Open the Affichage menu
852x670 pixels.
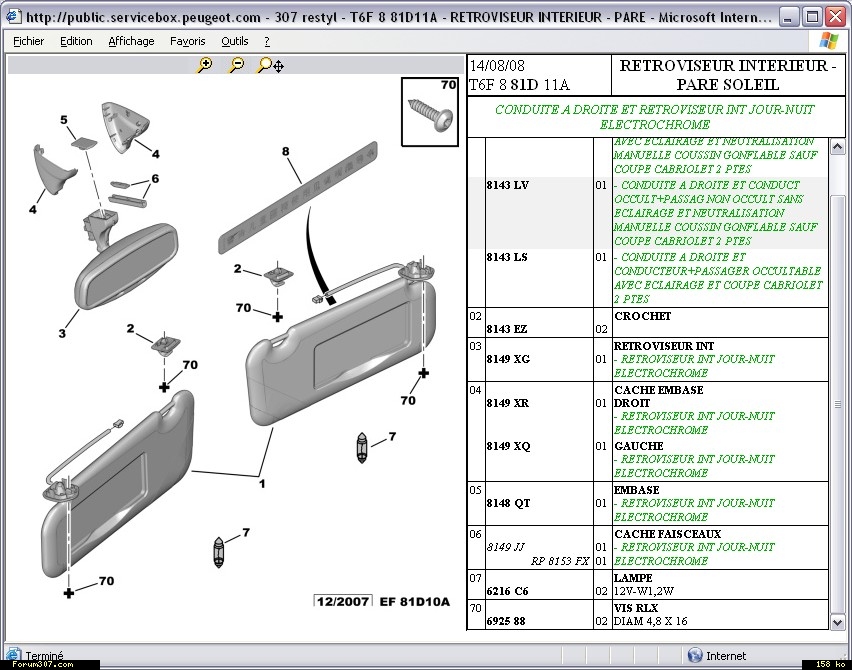pyautogui.click(x=131, y=41)
